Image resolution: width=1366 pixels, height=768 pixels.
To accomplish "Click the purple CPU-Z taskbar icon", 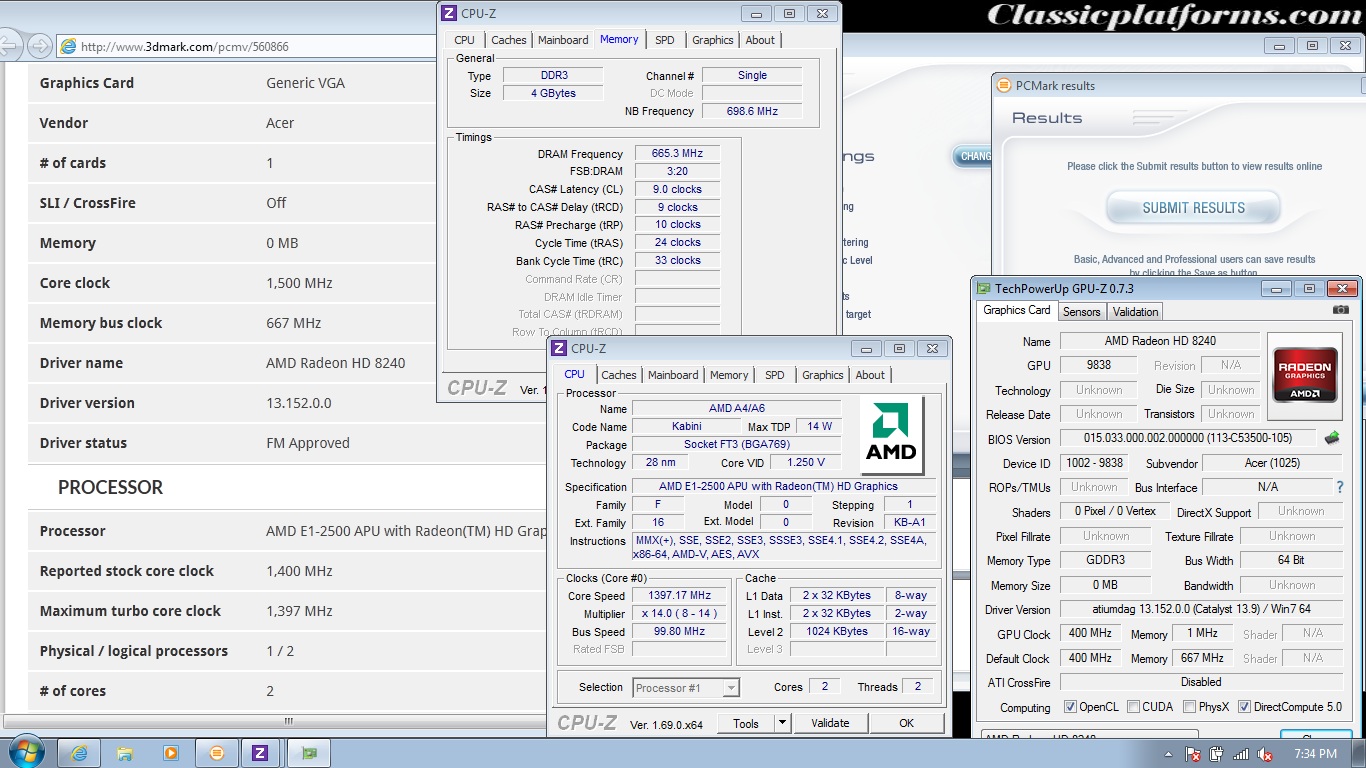I will coord(260,753).
